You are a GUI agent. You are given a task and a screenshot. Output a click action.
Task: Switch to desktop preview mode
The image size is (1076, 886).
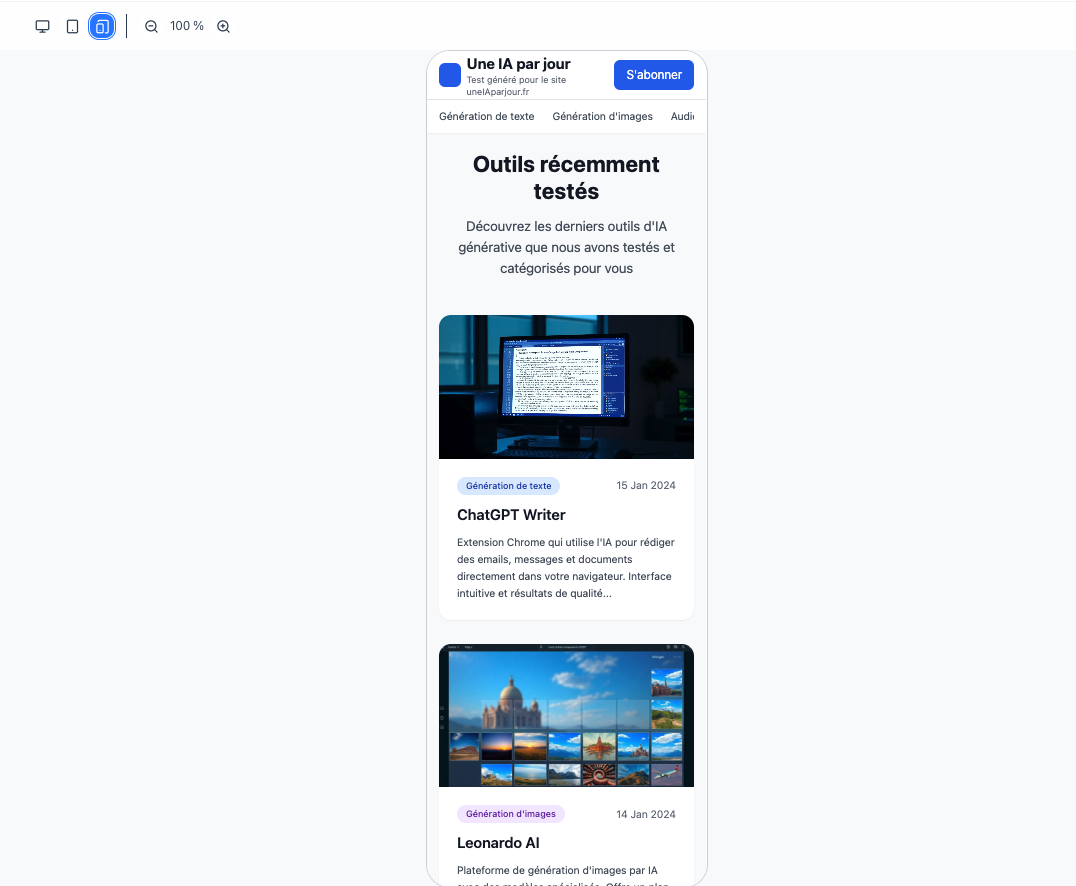click(x=42, y=26)
